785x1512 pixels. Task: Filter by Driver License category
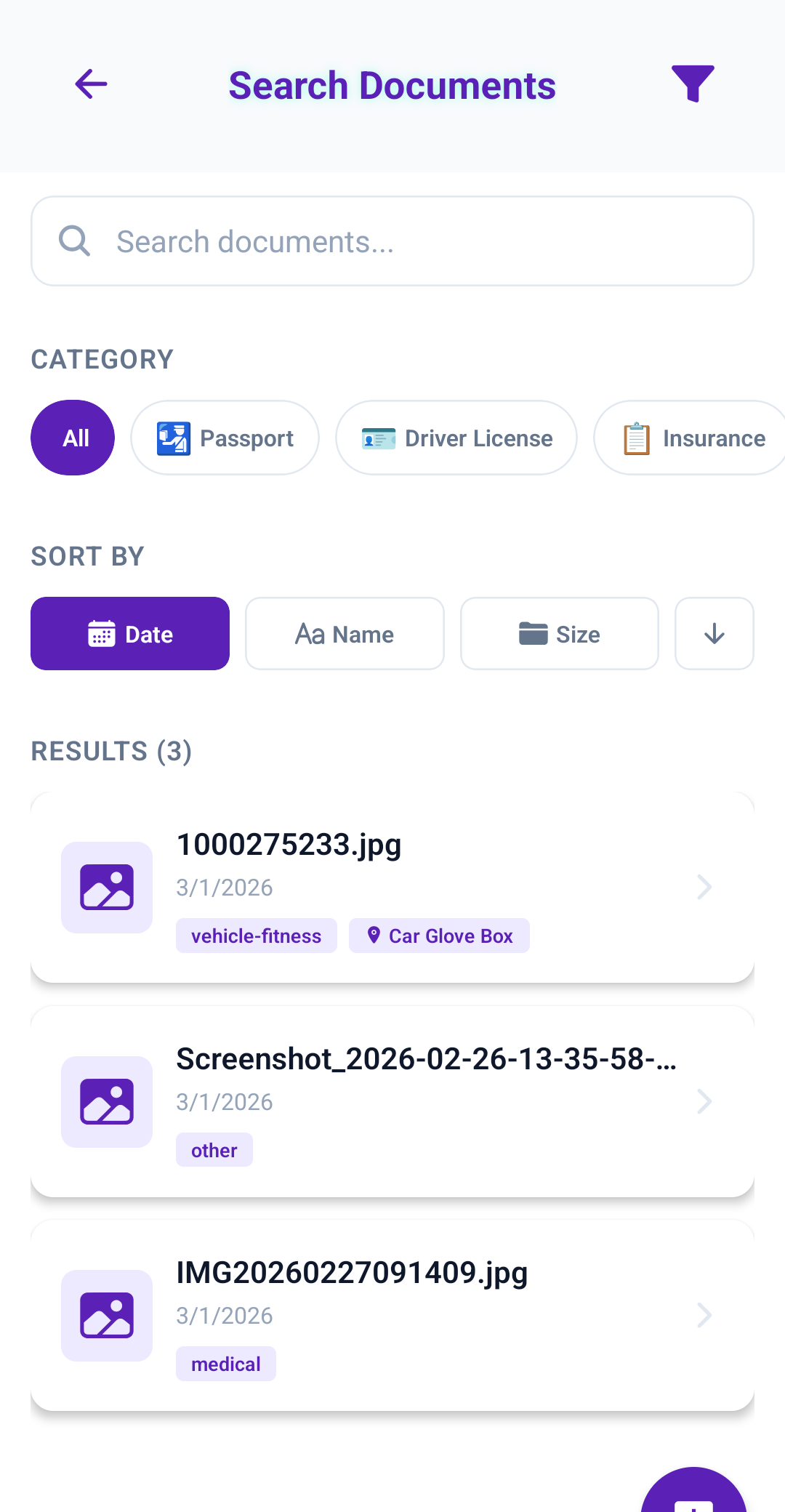(456, 438)
